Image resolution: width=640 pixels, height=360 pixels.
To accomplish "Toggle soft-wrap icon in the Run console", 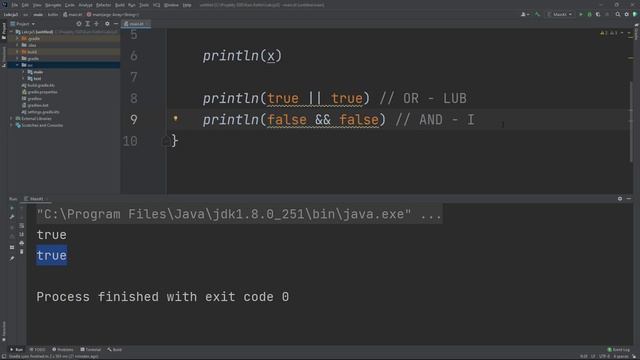I will pos(22,225).
